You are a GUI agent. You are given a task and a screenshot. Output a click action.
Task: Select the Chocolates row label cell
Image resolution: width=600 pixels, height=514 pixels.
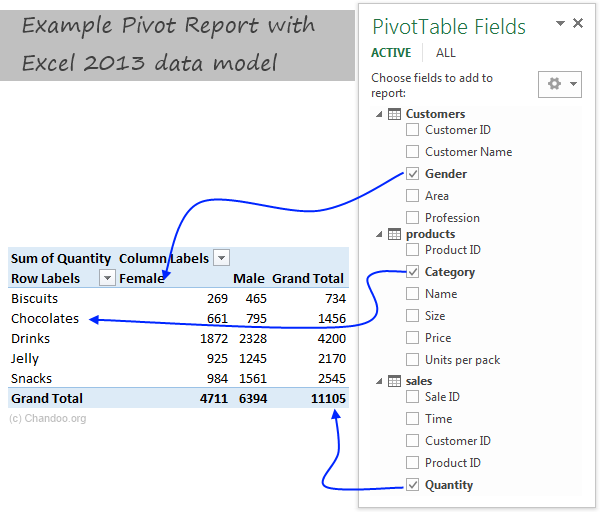[45, 318]
